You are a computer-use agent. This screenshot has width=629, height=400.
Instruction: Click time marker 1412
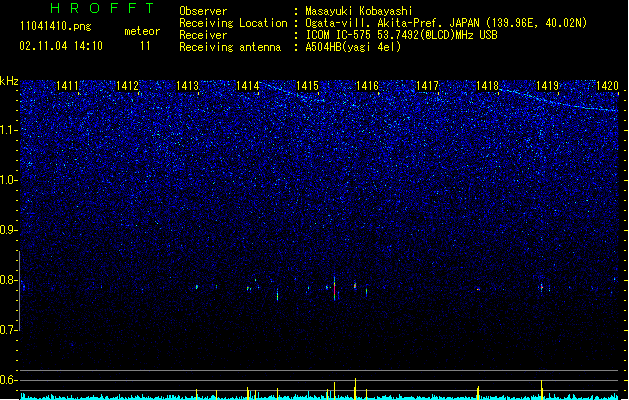click(x=127, y=86)
